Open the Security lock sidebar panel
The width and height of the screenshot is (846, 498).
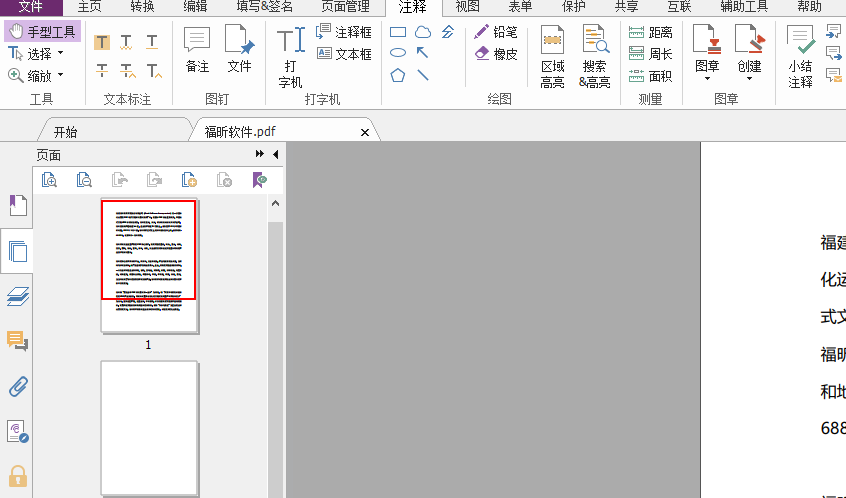(17, 476)
